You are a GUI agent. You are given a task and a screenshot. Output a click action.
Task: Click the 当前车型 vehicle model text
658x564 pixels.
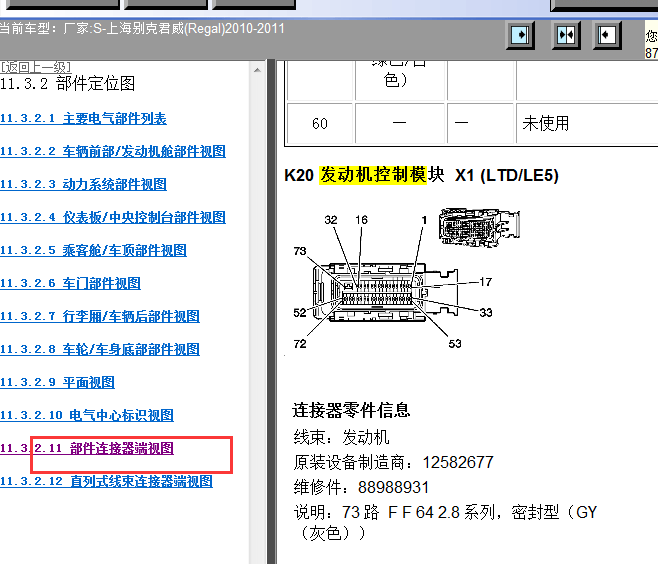142,29
